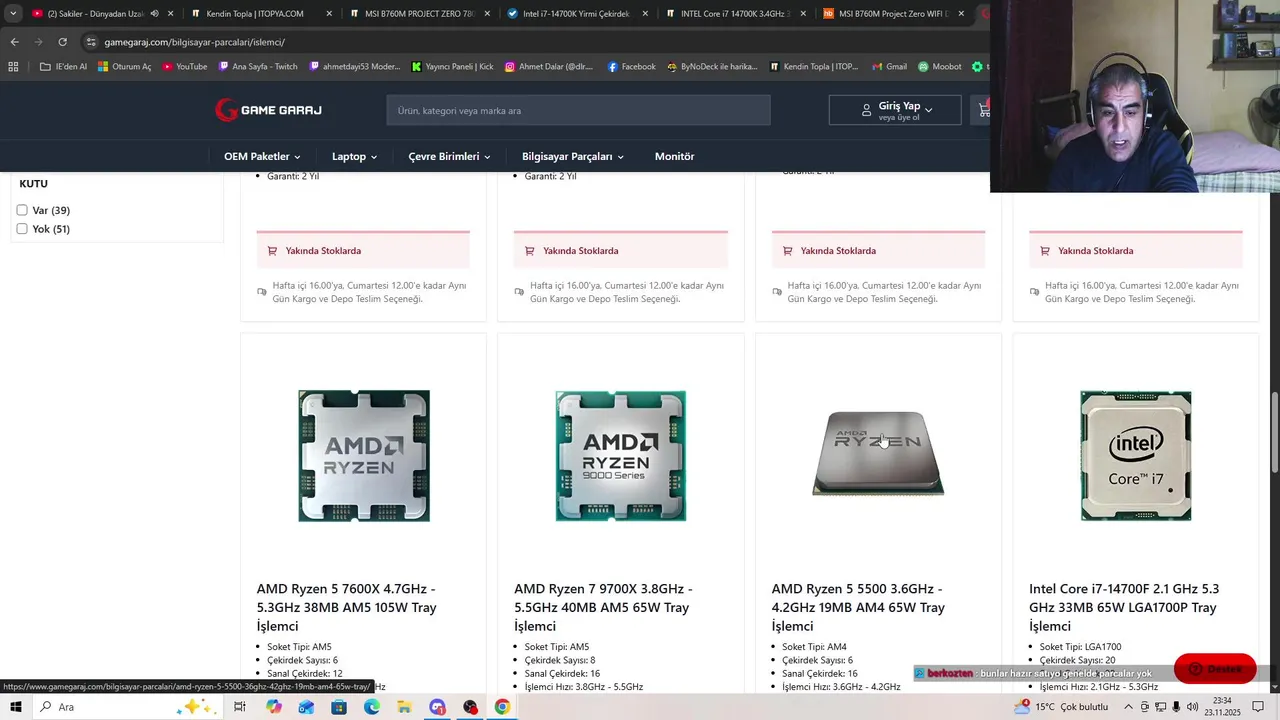Focus the site product search field

coord(578,110)
